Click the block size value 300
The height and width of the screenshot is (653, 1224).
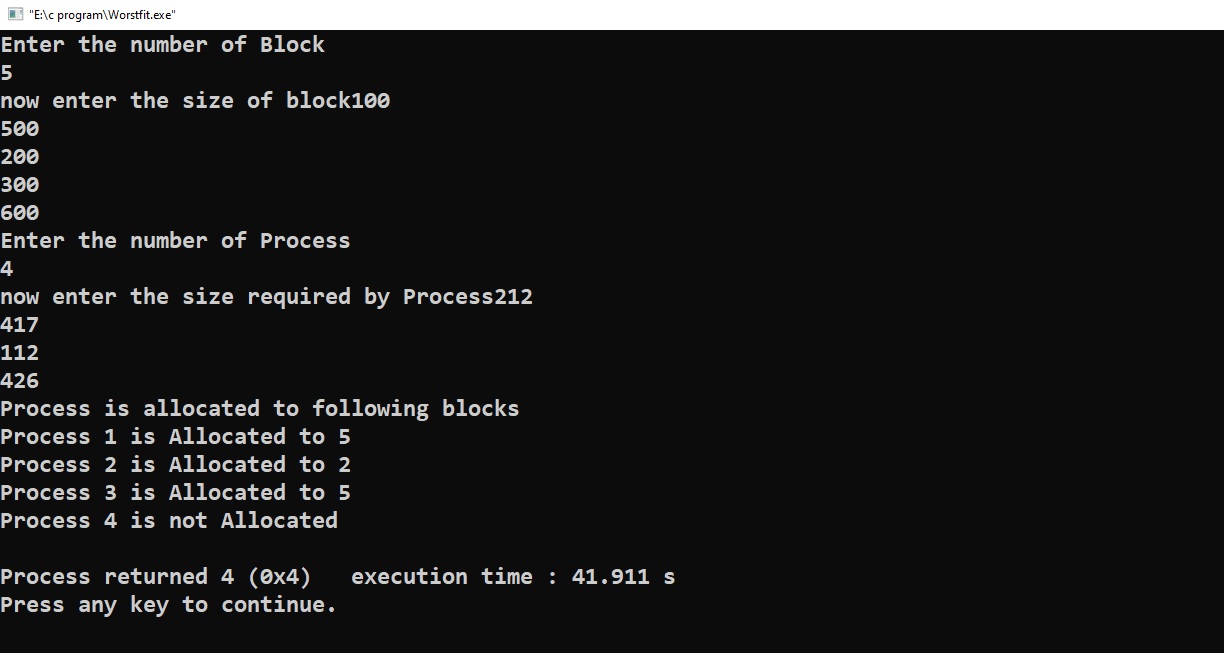(20, 185)
